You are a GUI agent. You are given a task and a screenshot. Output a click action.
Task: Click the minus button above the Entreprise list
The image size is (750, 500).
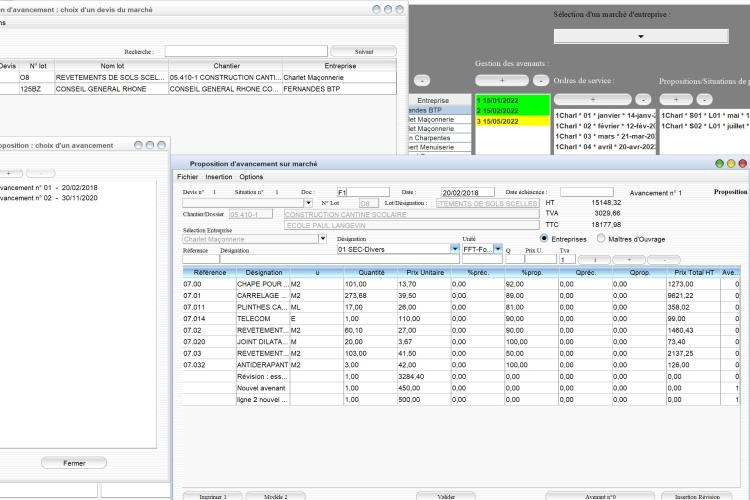tap(422, 80)
